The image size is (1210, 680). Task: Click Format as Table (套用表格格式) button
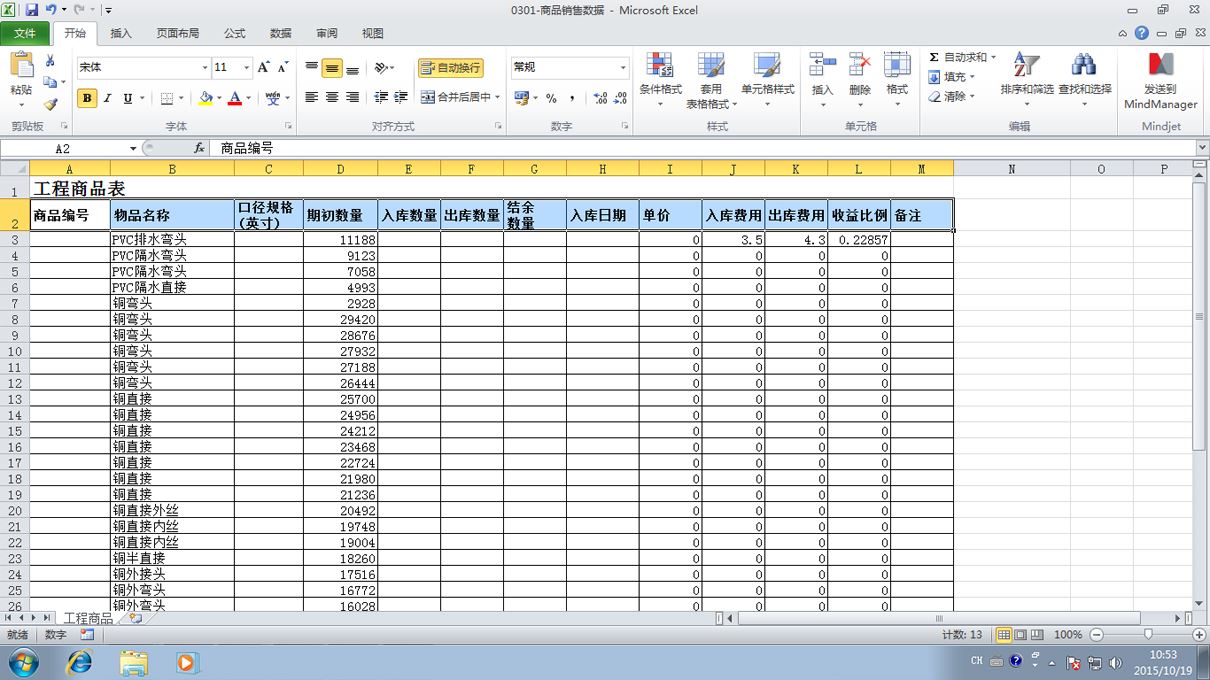tap(711, 80)
